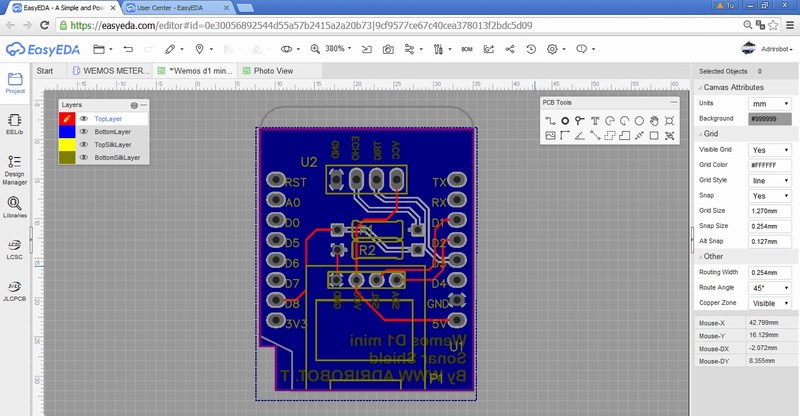Select the Solid Region tool in PCB Tools
Viewport: 800px width, 416px height.
[624, 135]
